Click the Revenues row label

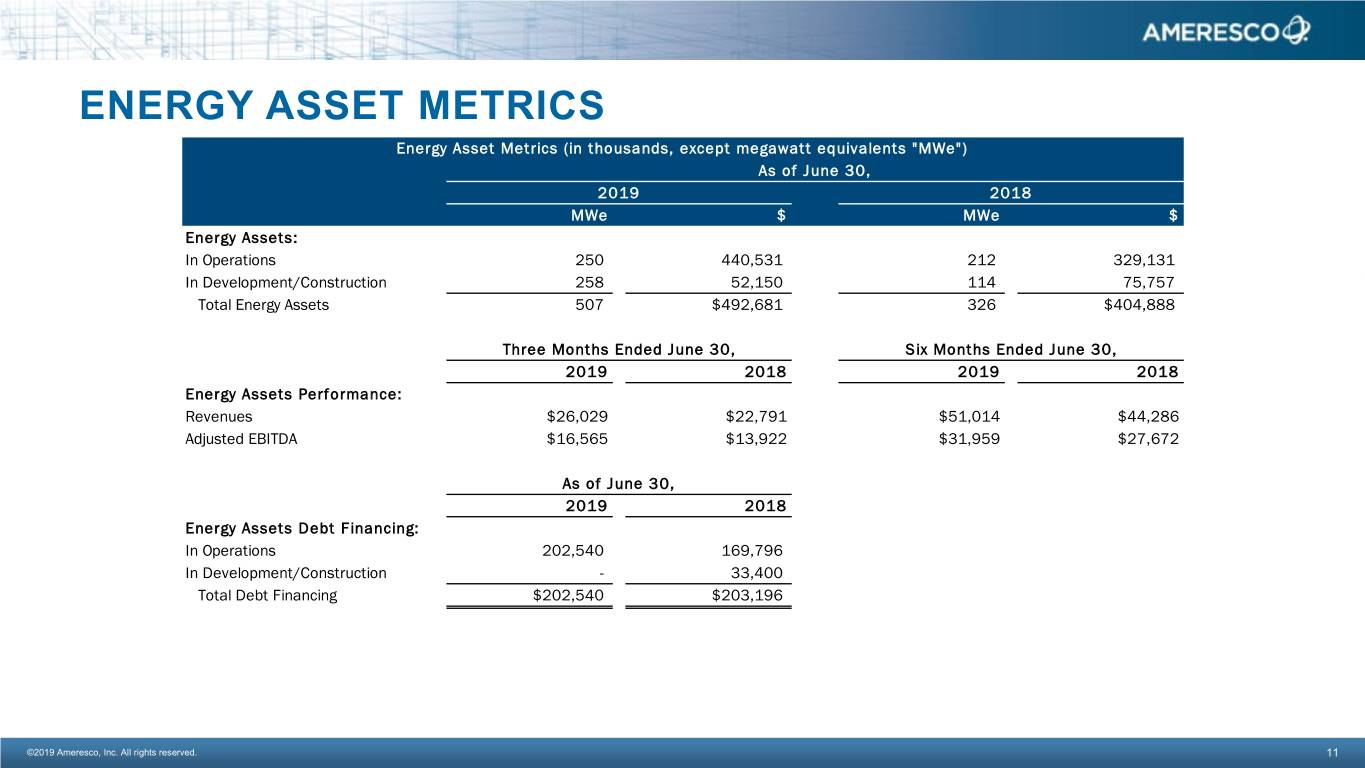click(x=219, y=416)
